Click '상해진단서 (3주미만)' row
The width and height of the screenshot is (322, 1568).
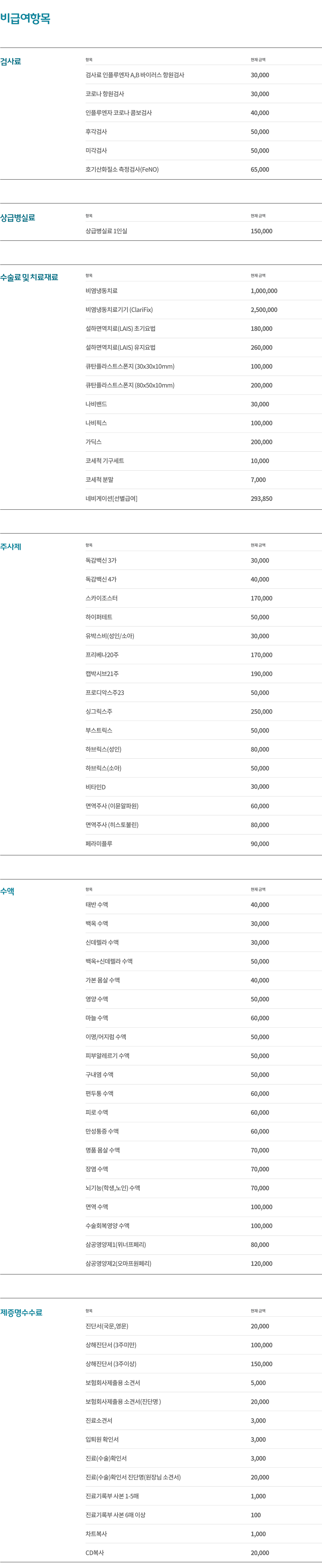pos(111,1345)
